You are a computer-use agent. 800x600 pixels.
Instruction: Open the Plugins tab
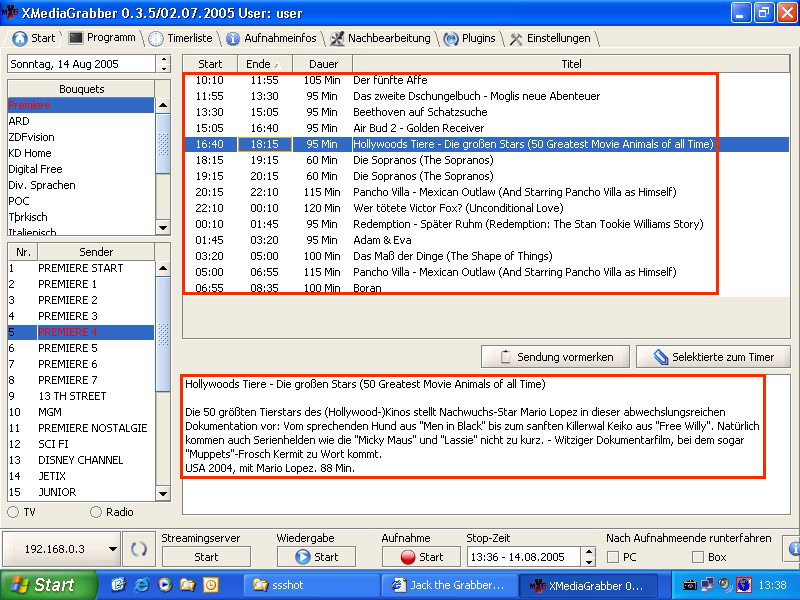coord(469,38)
